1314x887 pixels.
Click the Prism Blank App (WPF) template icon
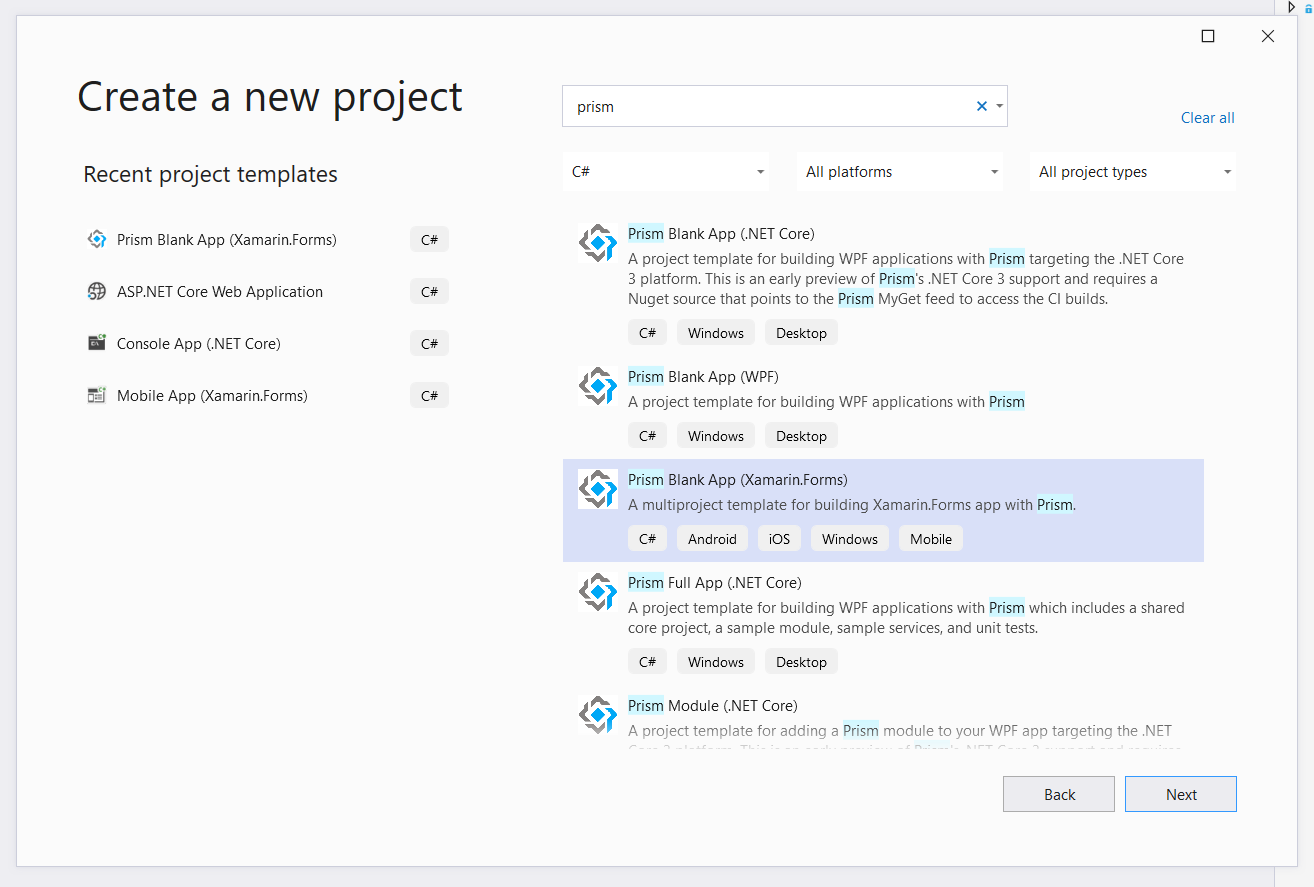(598, 386)
